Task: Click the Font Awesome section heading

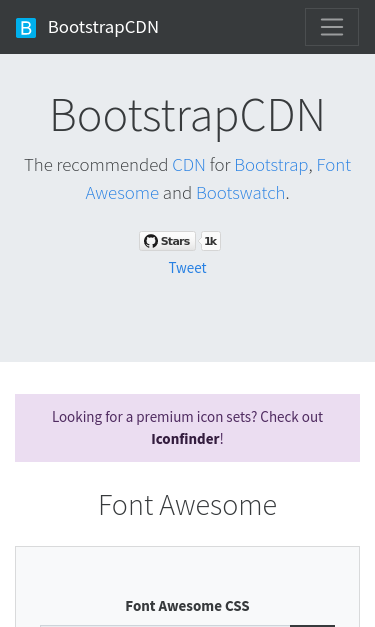Action: pos(188,505)
